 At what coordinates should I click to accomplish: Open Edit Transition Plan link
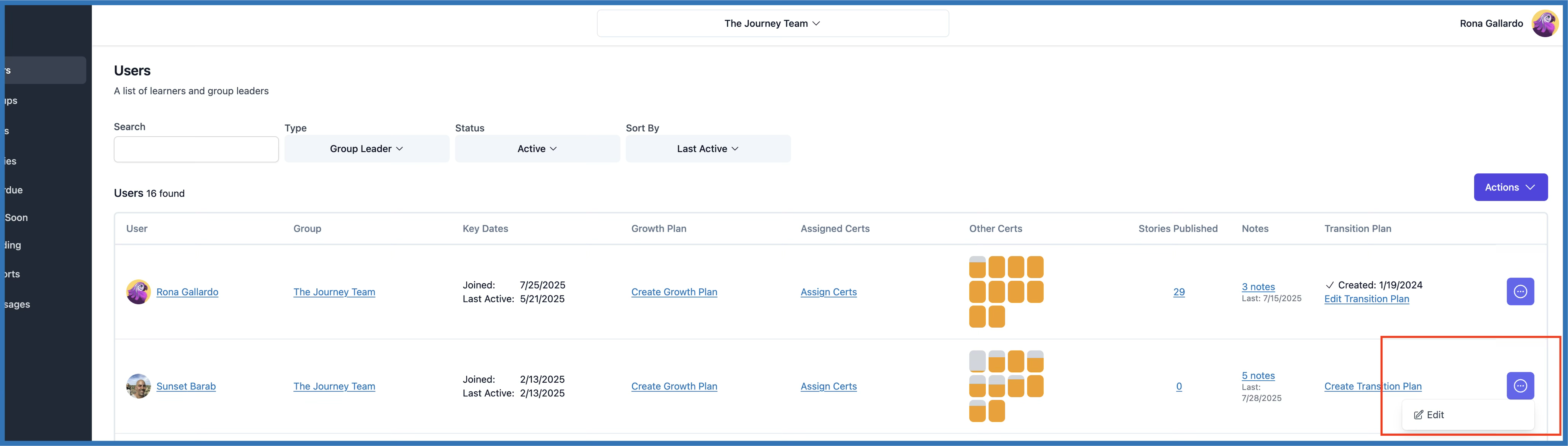(x=1366, y=299)
